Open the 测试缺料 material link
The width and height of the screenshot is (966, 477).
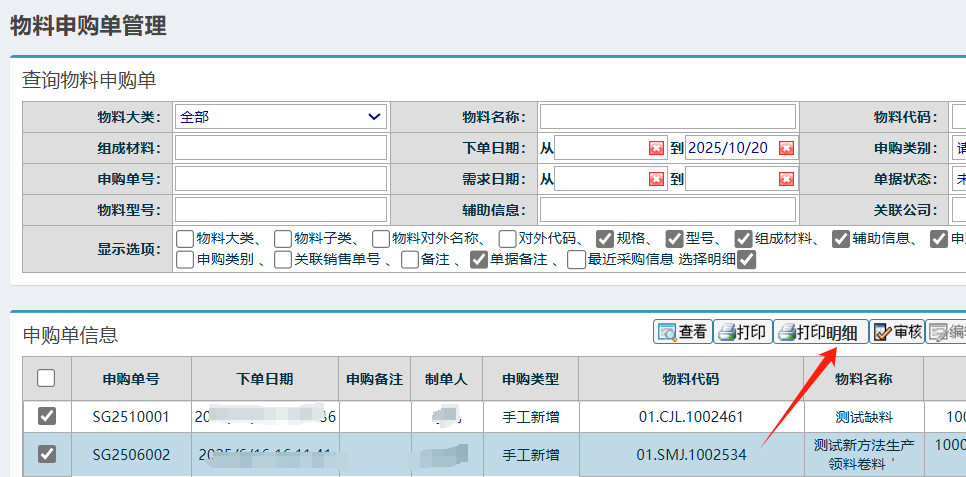pyautogui.click(x=864, y=417)
